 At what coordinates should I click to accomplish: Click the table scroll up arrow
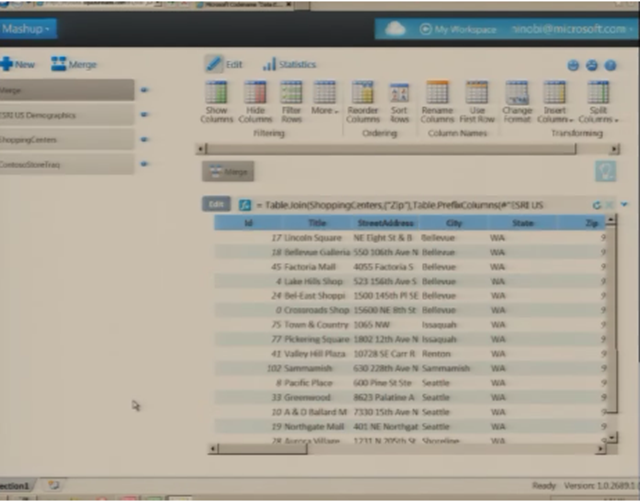coord(611,220)
